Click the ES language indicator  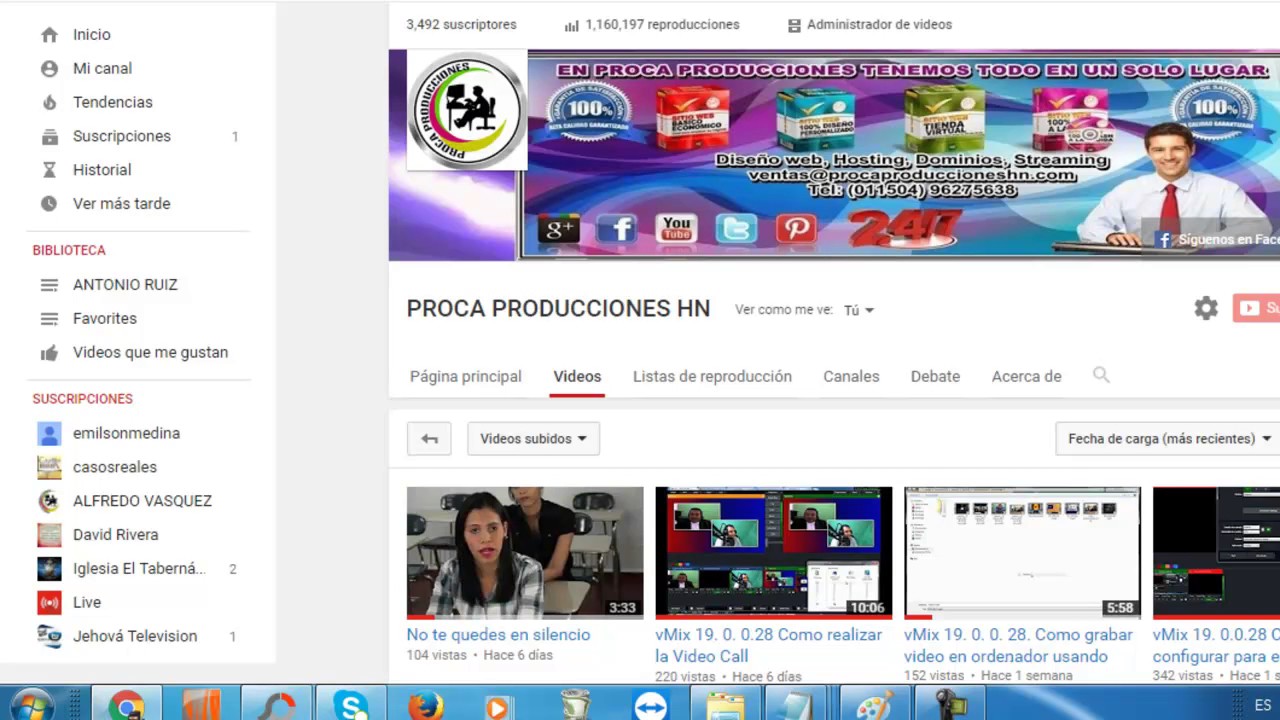(x=1262, y=705)
